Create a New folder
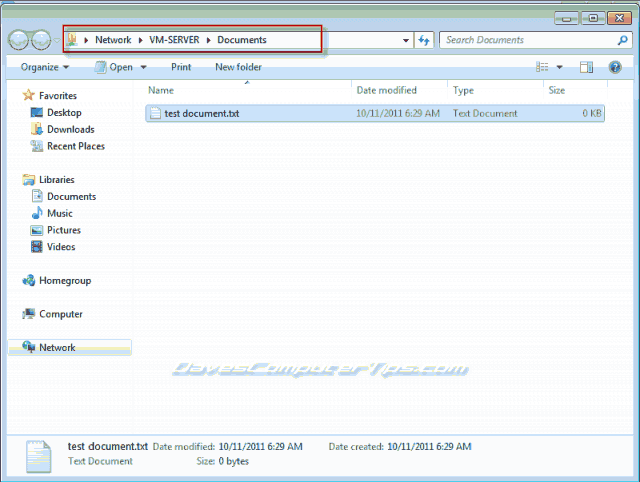 pos(238,67)
